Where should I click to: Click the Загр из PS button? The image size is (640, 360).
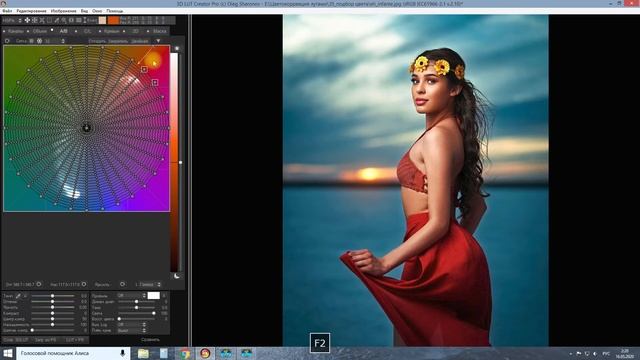[x=45, y=340]
